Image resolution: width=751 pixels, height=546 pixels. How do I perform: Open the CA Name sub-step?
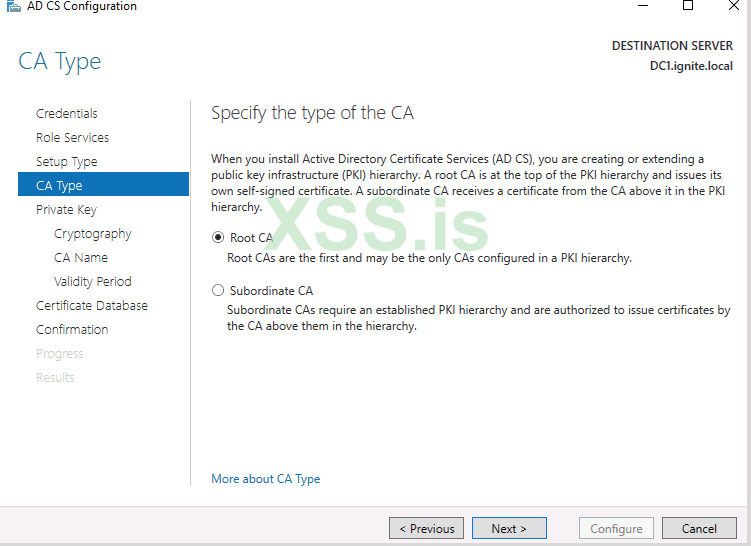coord(81,258)
